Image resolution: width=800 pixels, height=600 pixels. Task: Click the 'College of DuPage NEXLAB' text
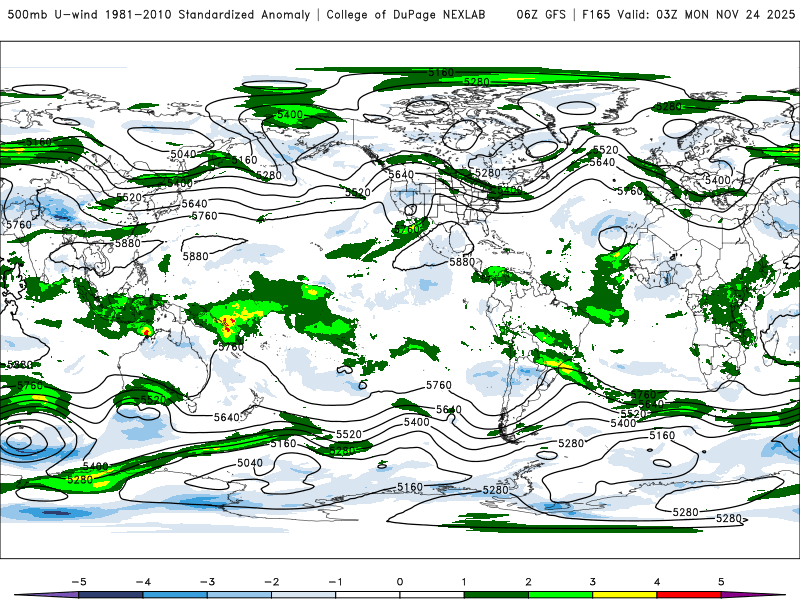pyautogui.click(x=406, y=14)
